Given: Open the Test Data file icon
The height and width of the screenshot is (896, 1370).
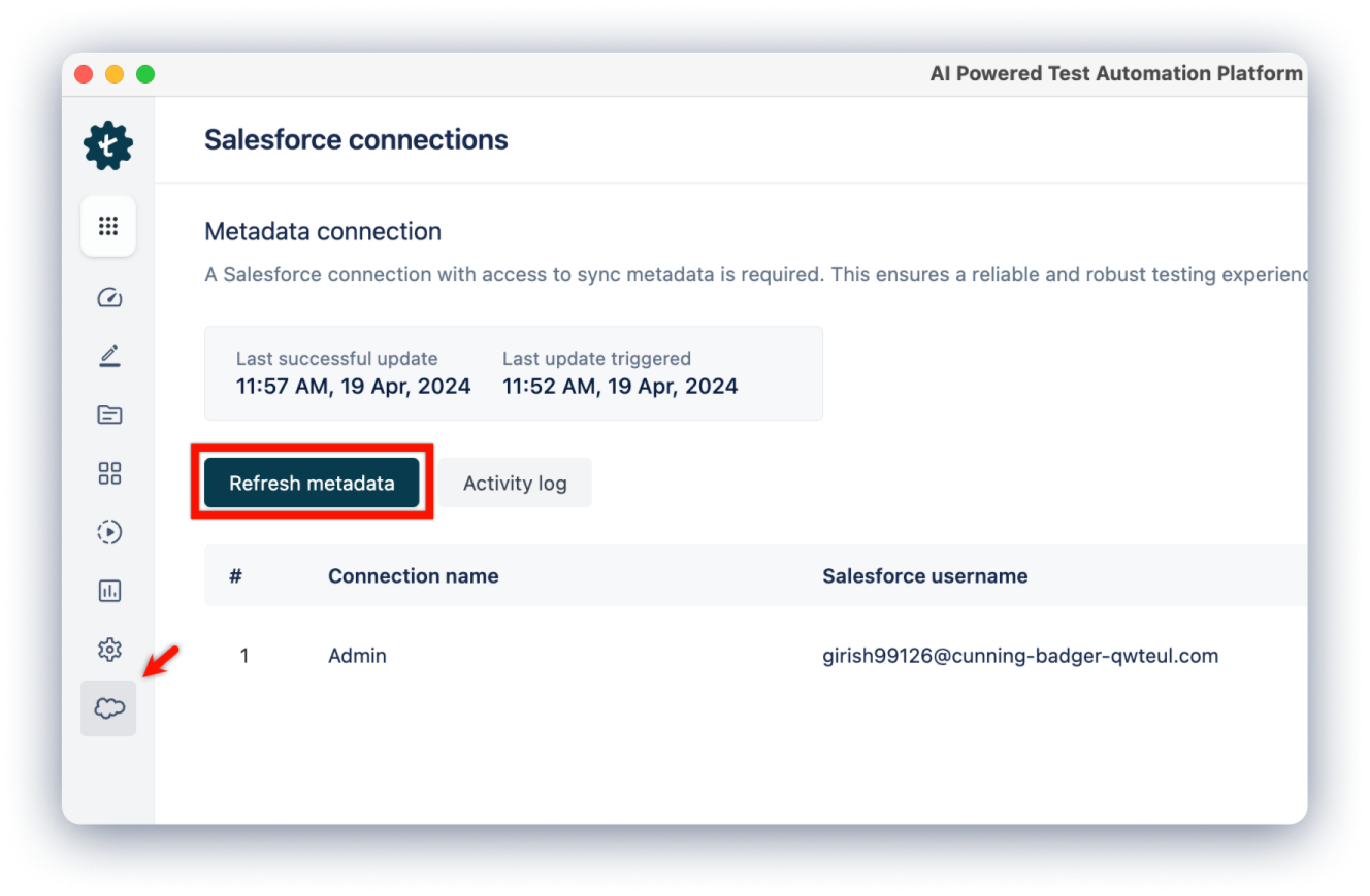Looking at the screenshot, I should pyautogui.click(x=109, y=415).
